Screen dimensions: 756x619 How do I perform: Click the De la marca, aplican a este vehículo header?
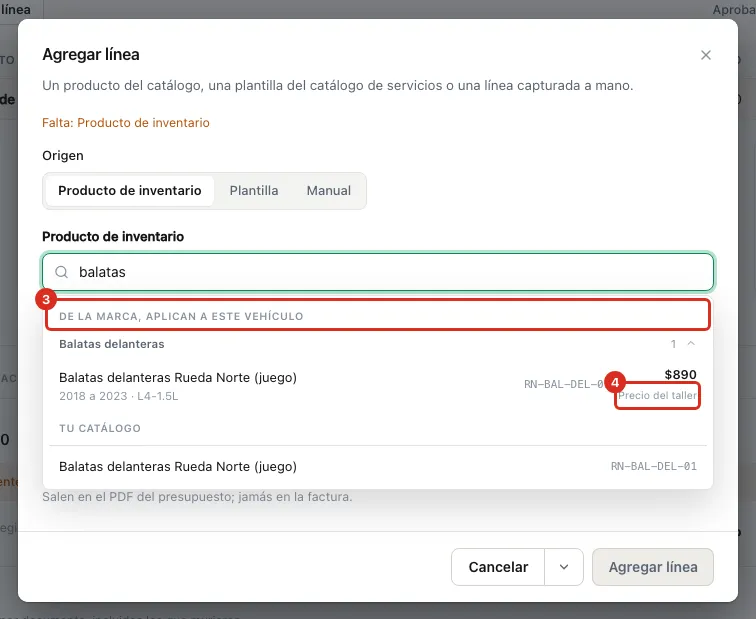[x=181, y=316]
